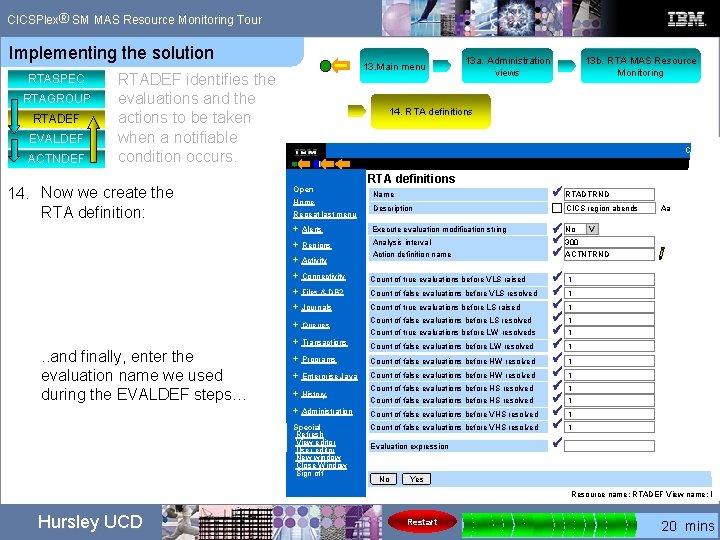The height and width of the screenshot is (540, 720).
Task: Click the red Restart button
Action: coord(422,522)
